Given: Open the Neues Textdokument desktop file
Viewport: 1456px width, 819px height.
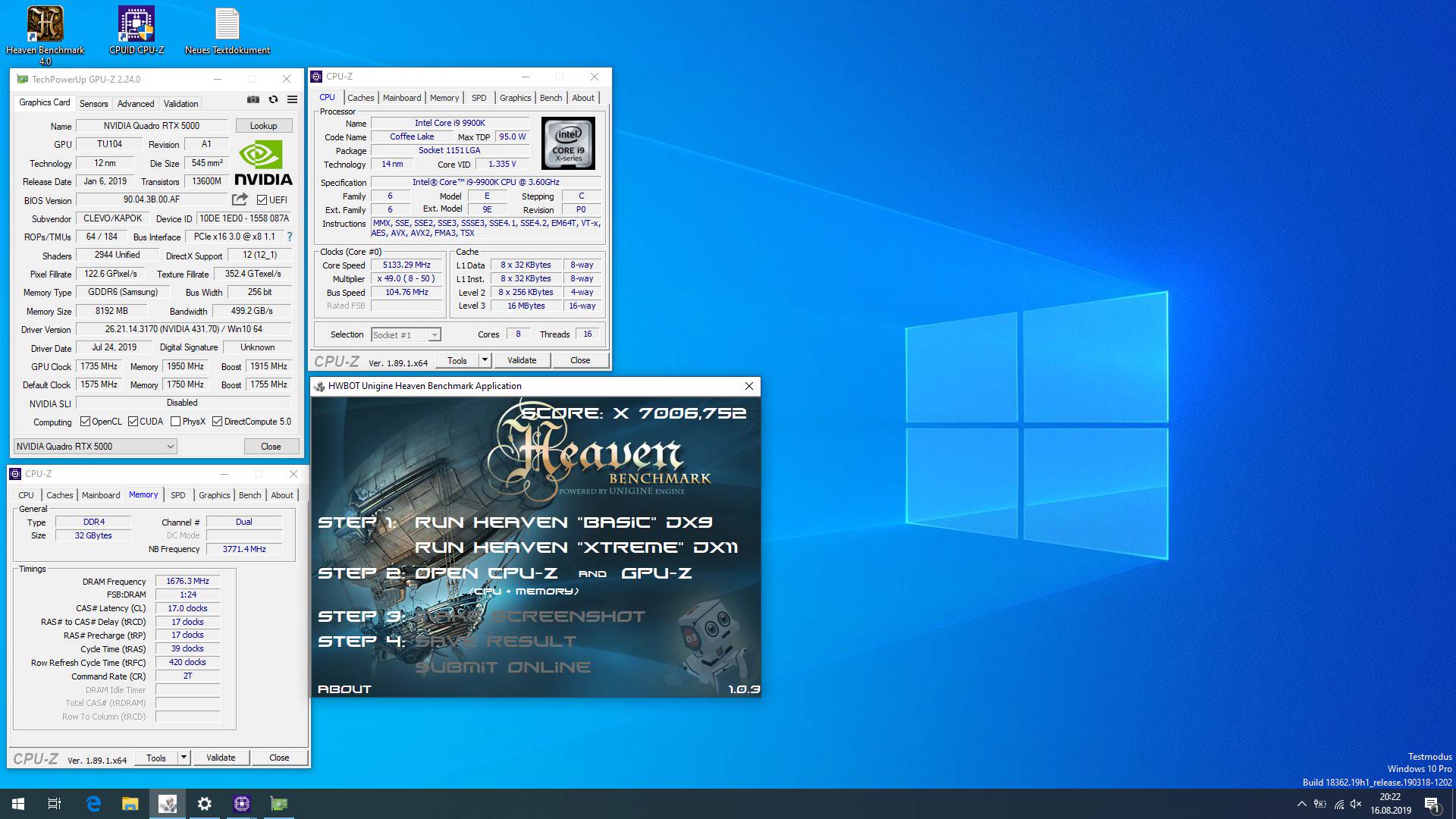Looking at the screenshot, I should click(227, 30).
